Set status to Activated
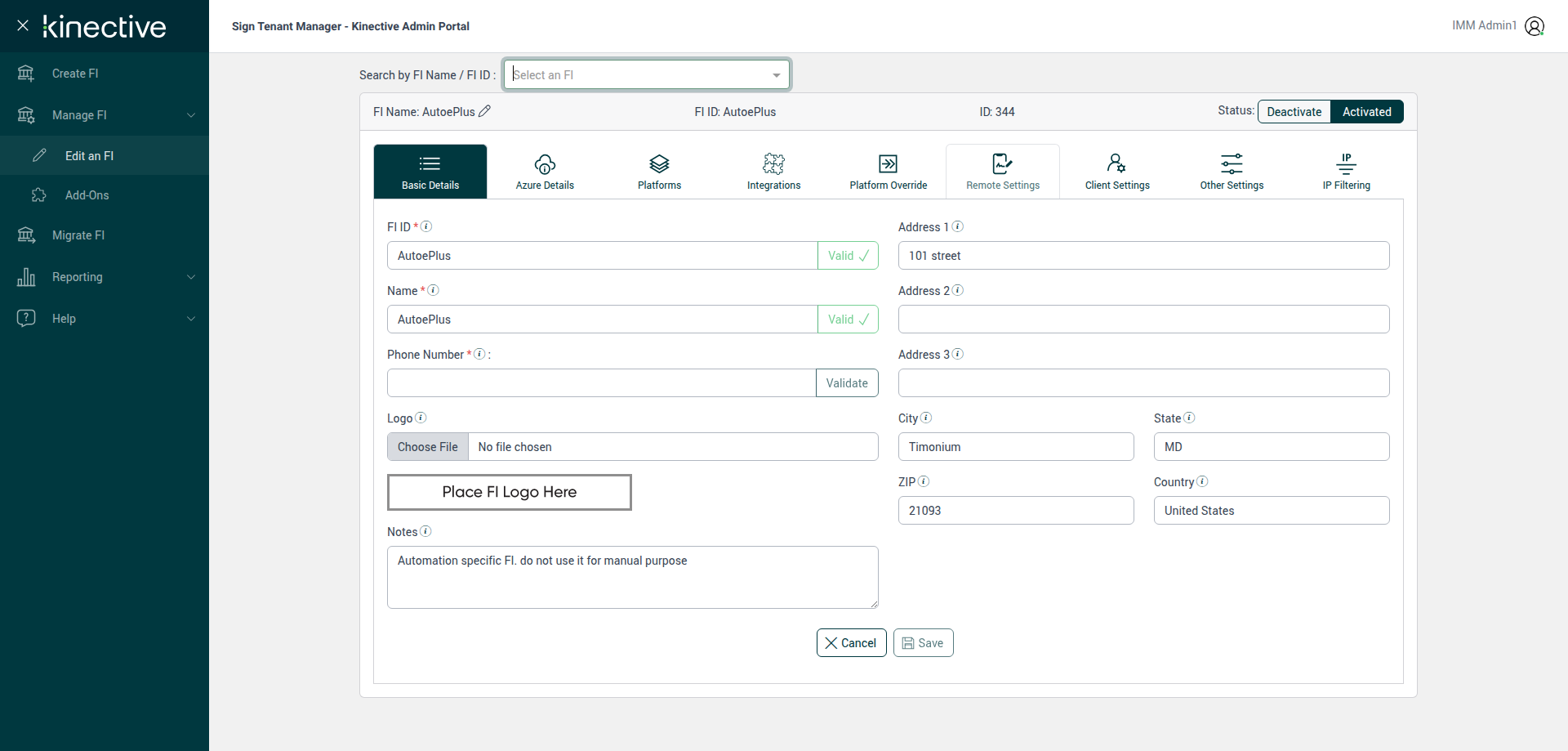Viewport: 1568px width, 751px height. [x=1367, y=112]
